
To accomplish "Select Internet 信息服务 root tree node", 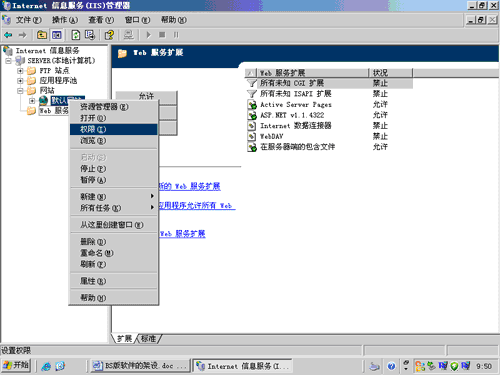I will click(x=48, y=51).
